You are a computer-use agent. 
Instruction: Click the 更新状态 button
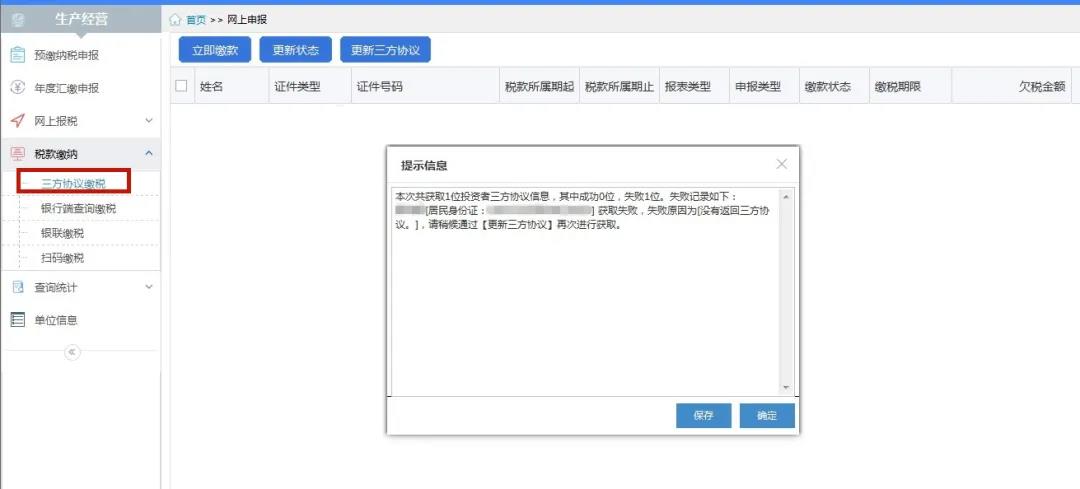coord(295,50)
